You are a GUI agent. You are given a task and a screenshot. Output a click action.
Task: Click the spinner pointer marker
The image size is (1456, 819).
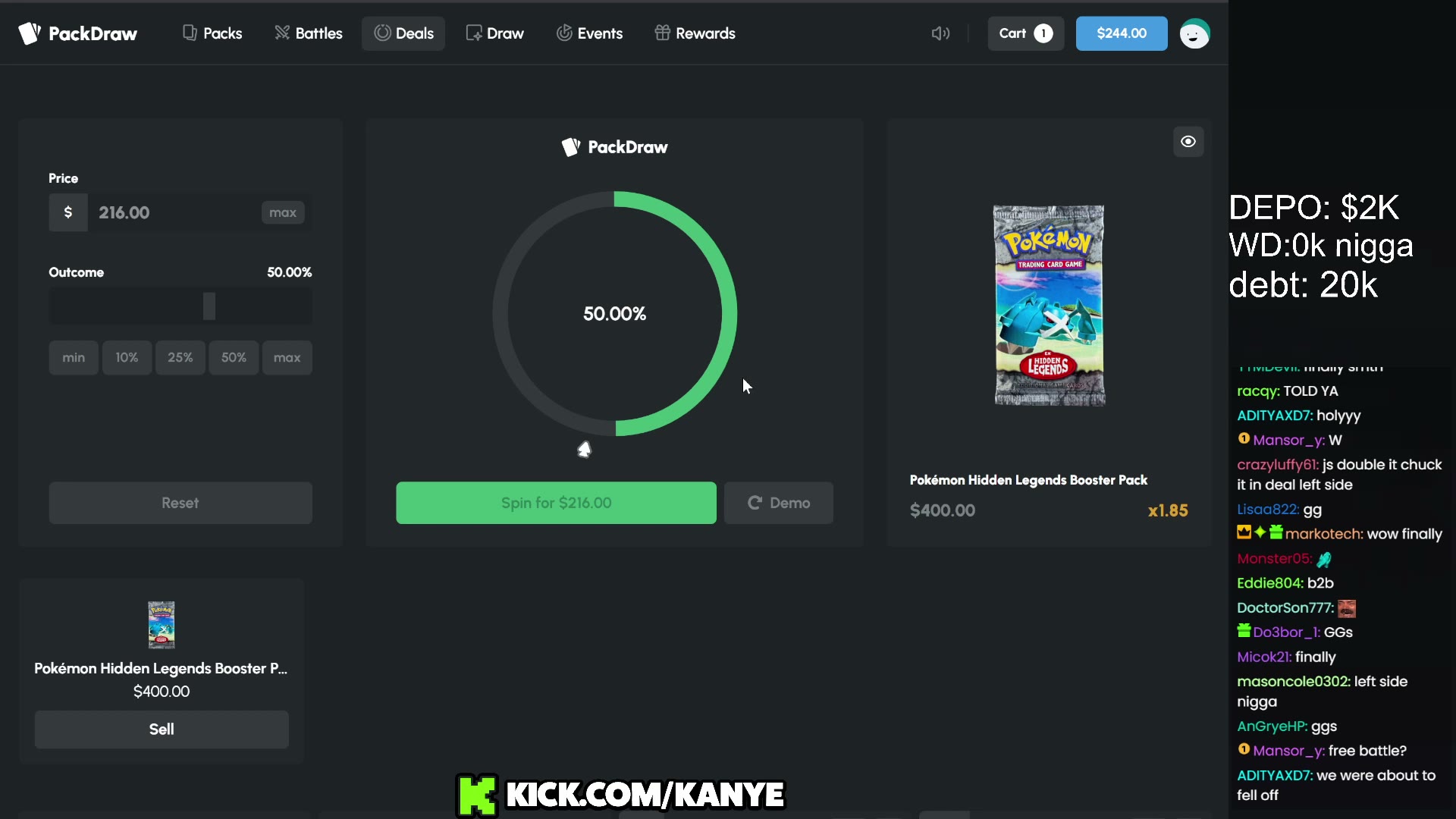click(x=584, y=450)
